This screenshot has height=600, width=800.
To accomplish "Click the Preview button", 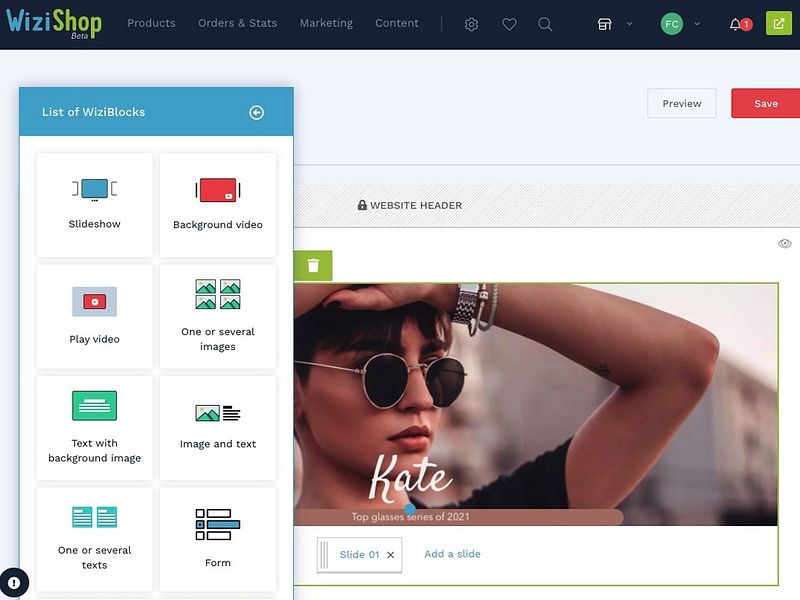I will (681, 103).
